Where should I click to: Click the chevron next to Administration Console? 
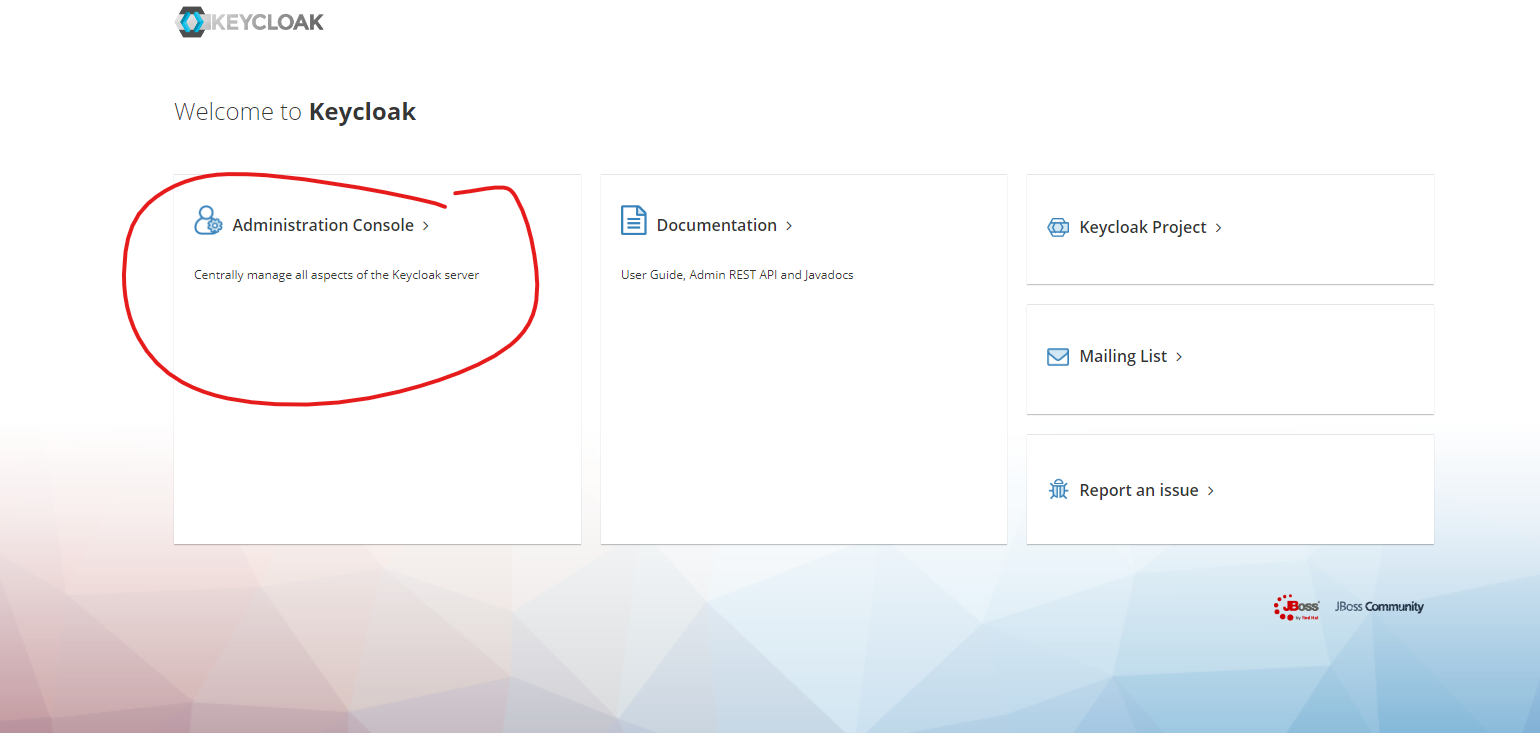pyautogui.click(x=426, y=226)
